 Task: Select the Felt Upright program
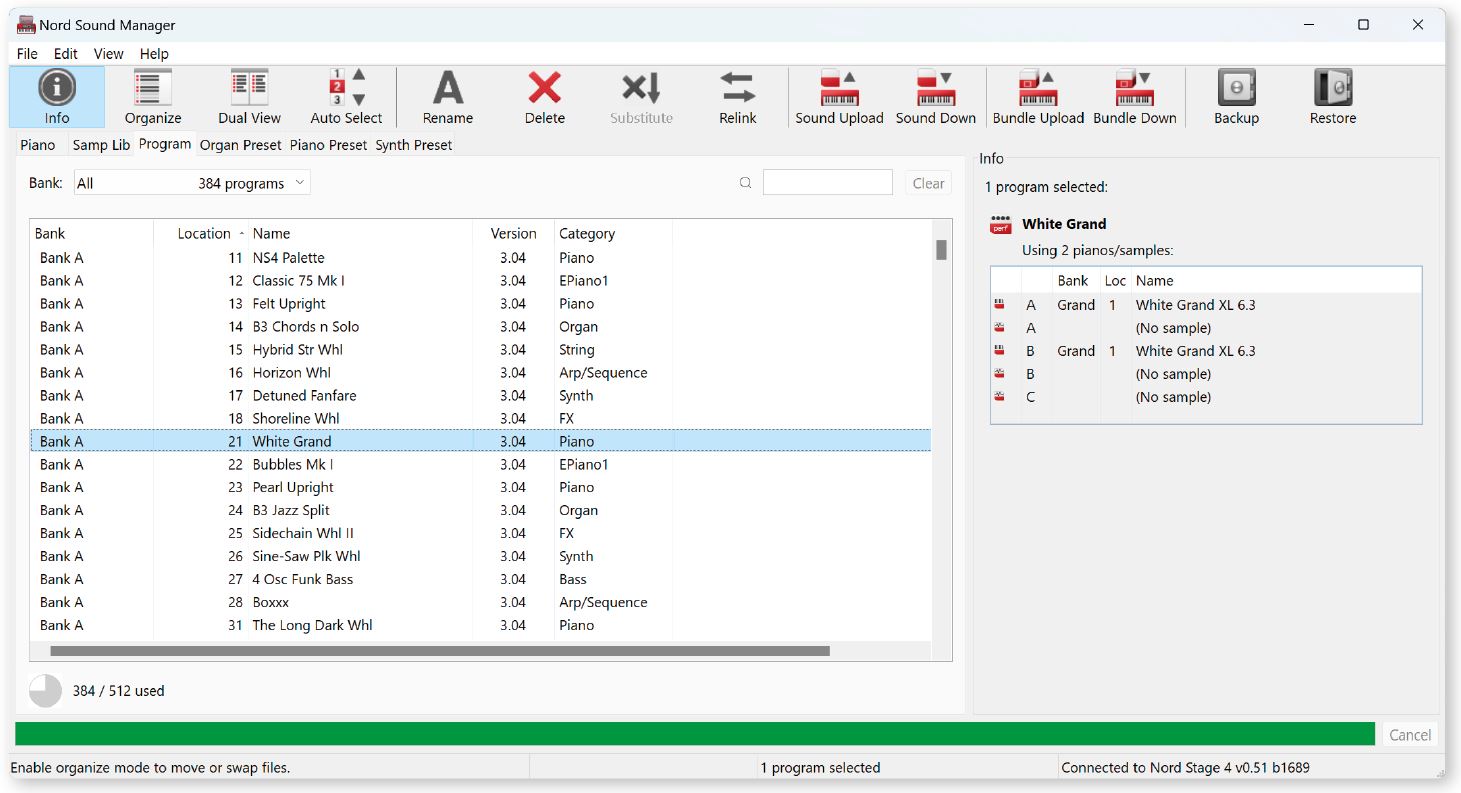click(481, 304)
